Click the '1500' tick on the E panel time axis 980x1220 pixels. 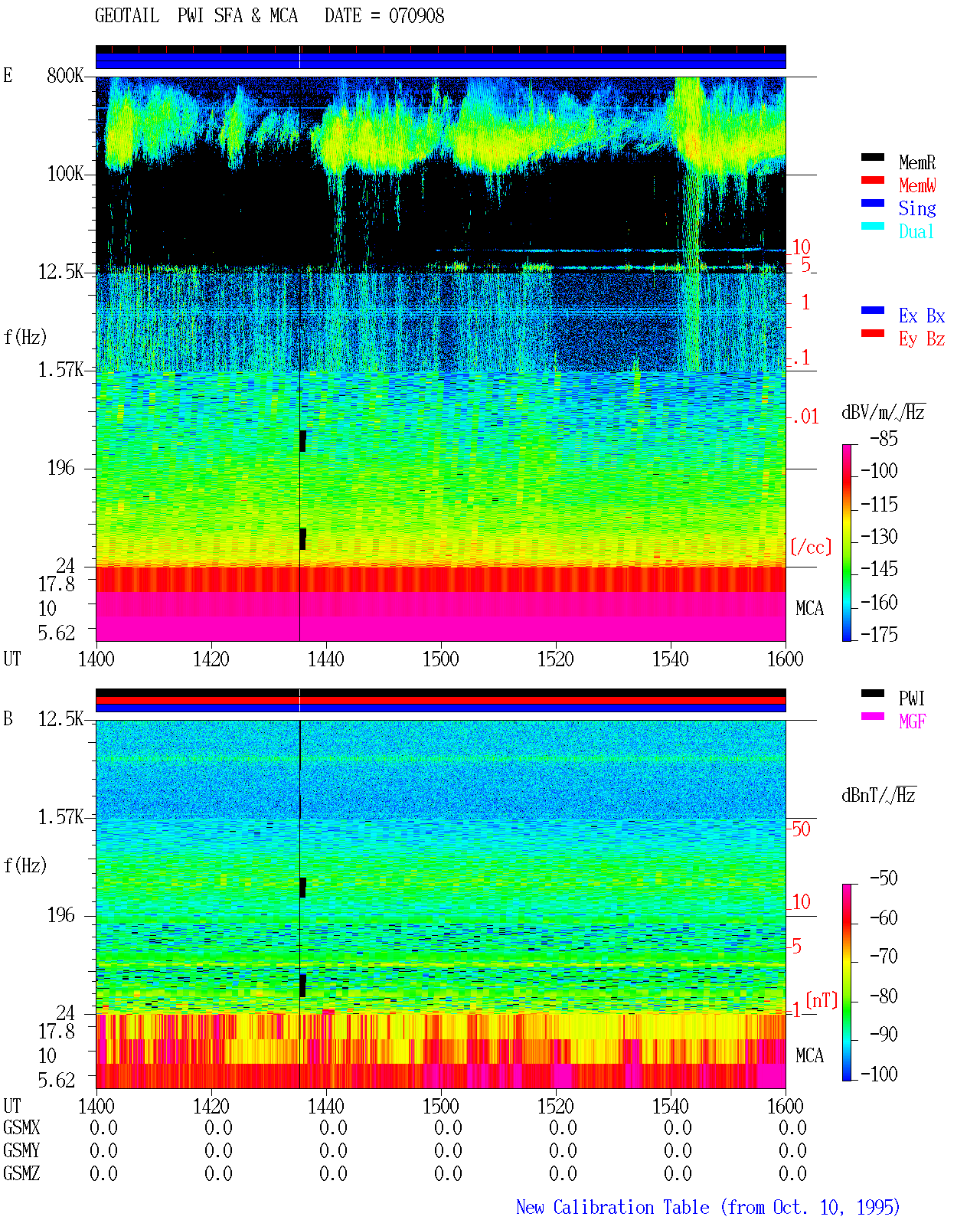click(441, 659)
